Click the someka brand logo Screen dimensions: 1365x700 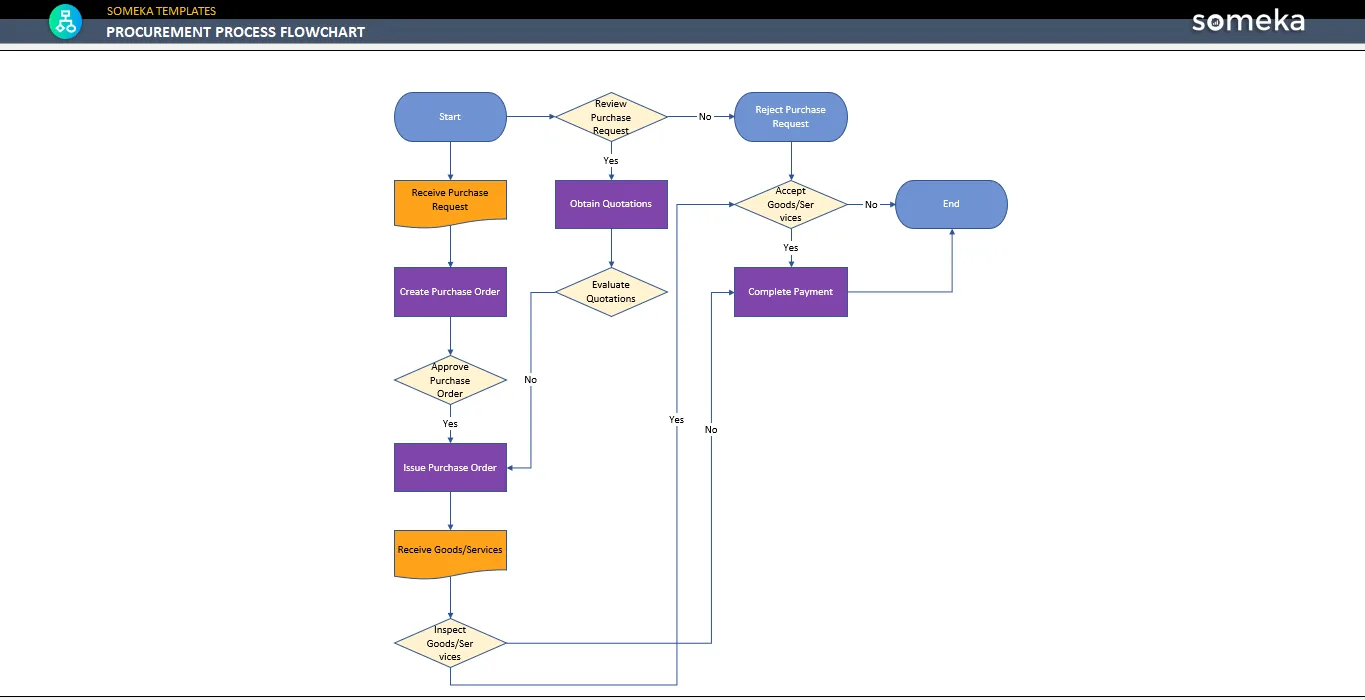click(x=1247, y=21)
